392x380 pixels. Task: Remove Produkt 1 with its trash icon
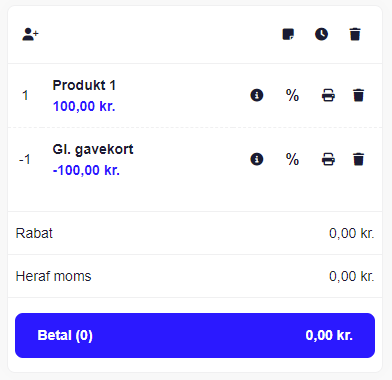pos(358,95)
